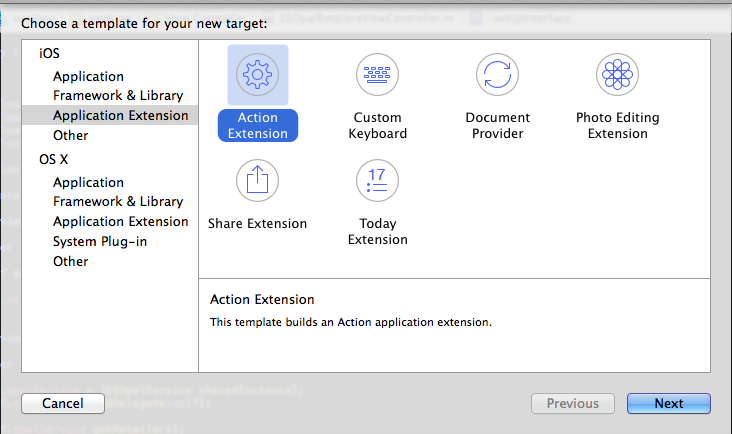Open iOS Application category
732x434 pixels.
(89, 76)
